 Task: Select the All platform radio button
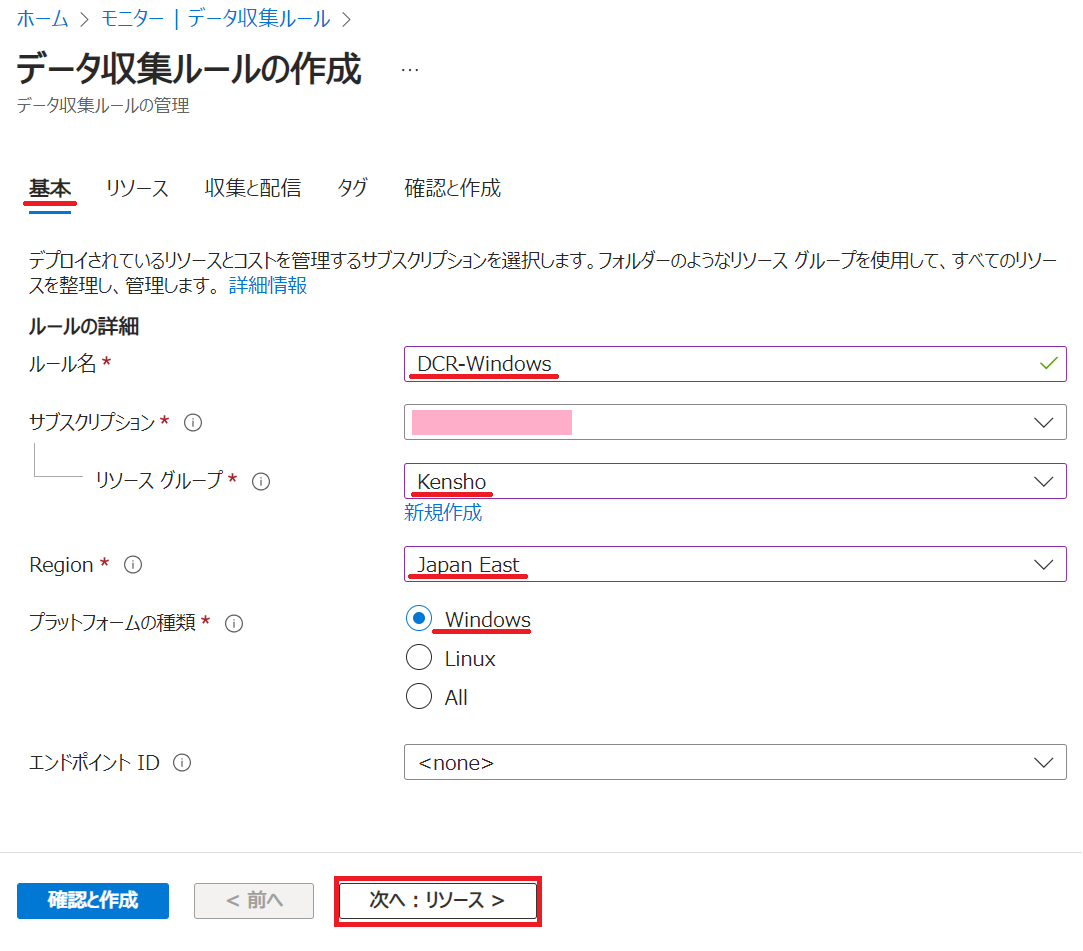click(419, 697)
